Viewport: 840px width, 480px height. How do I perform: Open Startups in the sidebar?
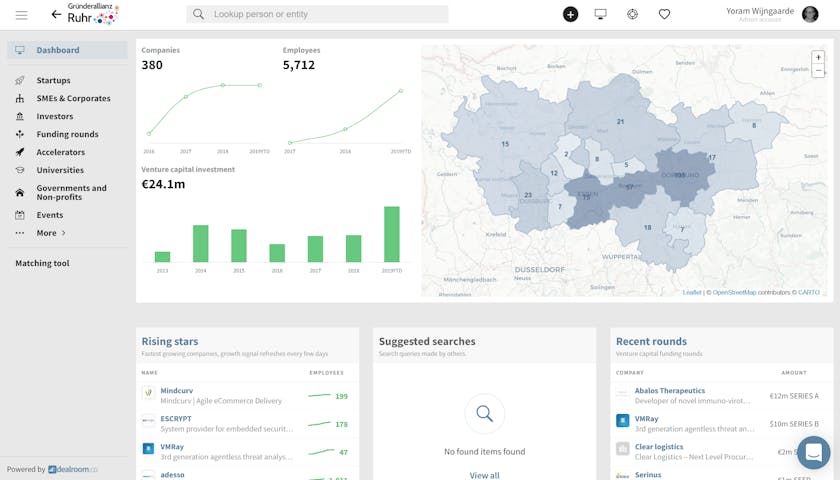click(53, 80)
